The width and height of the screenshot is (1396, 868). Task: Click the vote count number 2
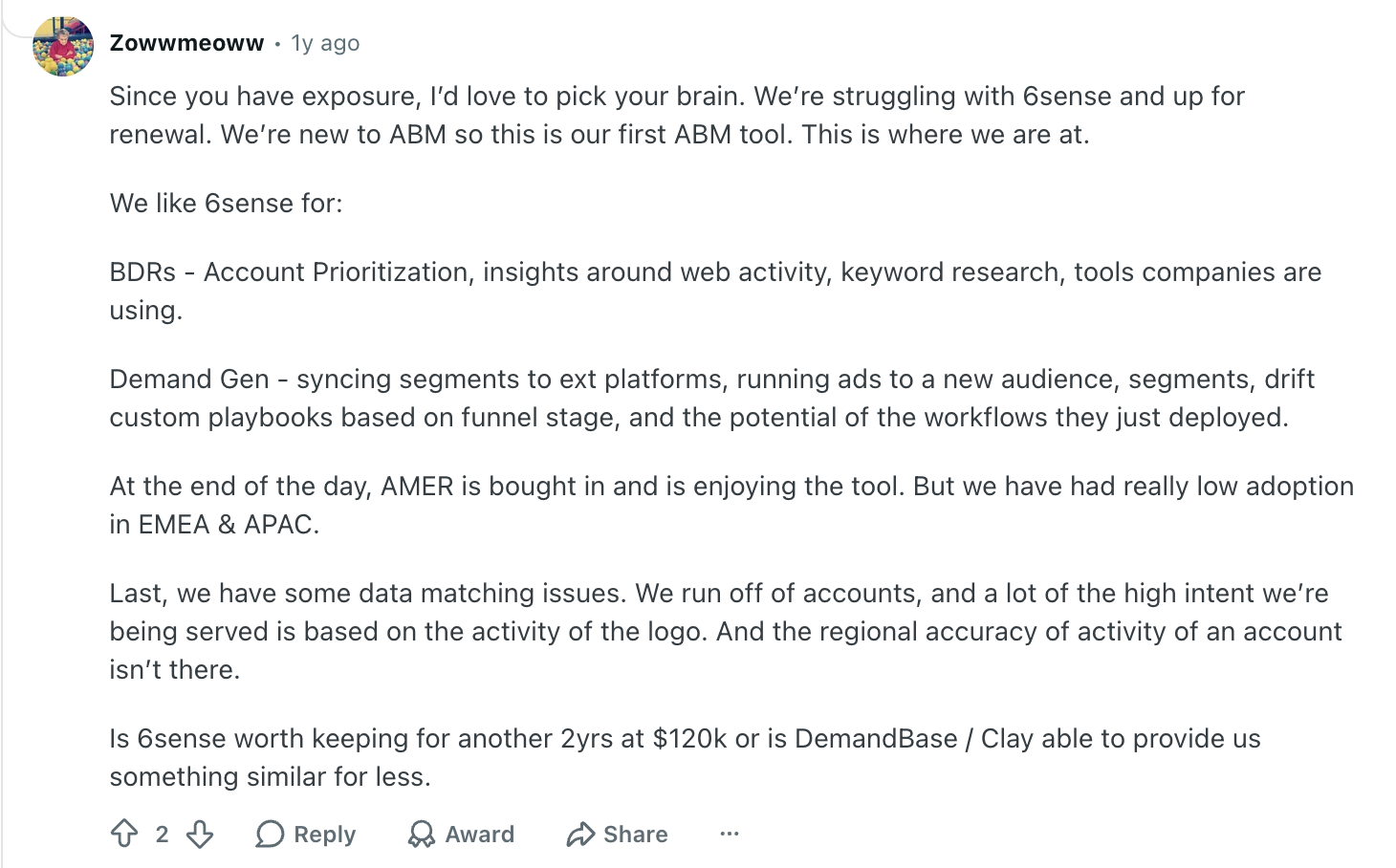[x=162, y=835]
